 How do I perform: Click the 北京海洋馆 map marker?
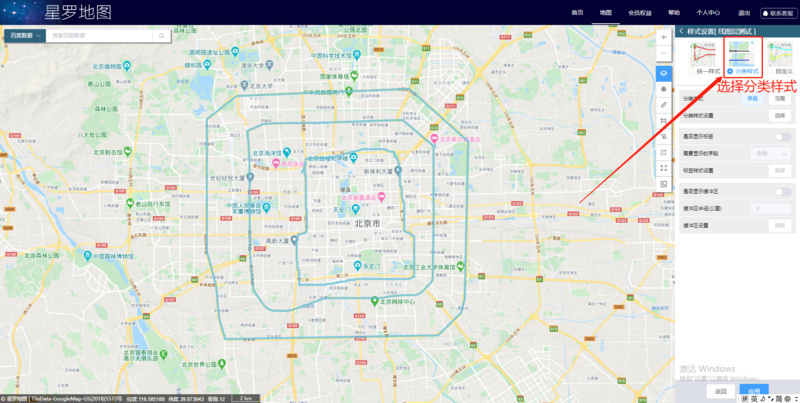tap(287, 152)
